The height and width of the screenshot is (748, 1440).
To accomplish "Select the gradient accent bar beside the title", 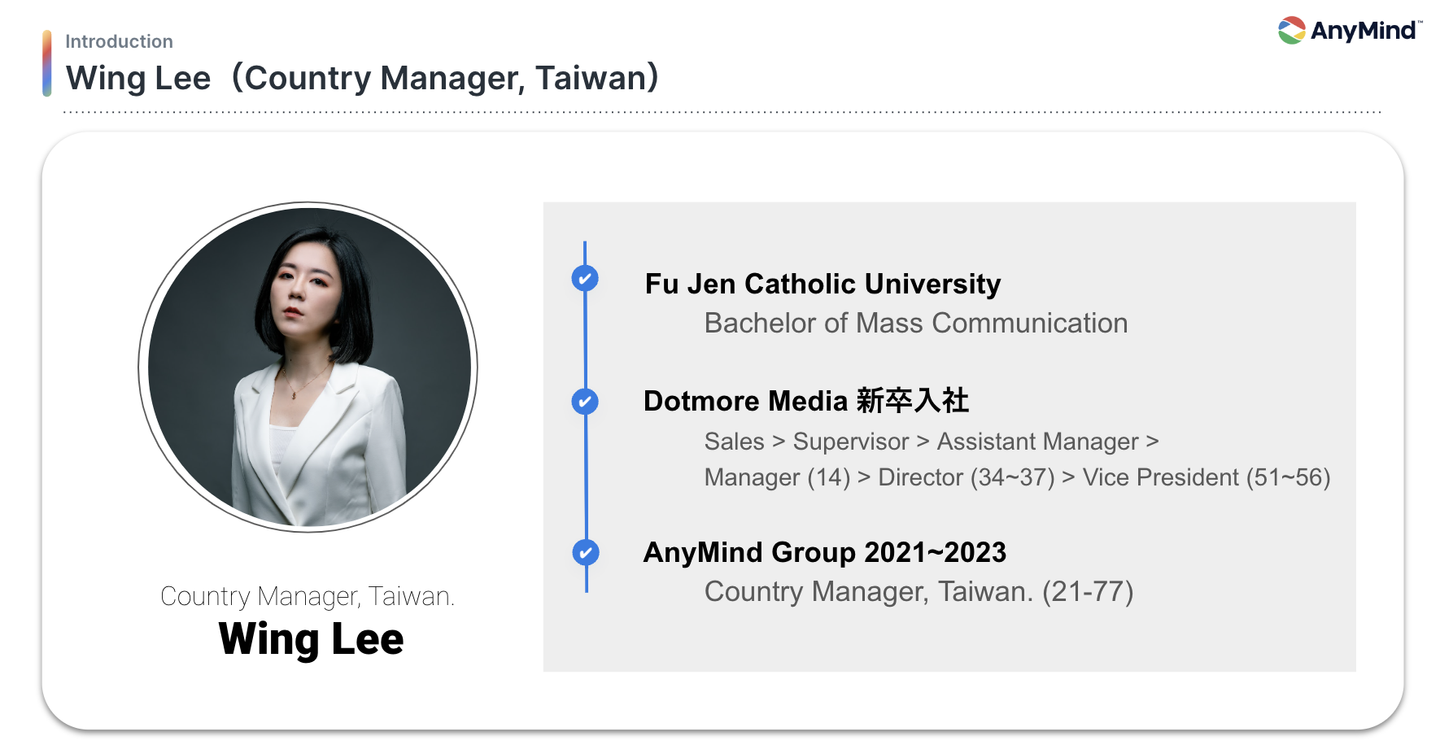I will tap(47, 63).
